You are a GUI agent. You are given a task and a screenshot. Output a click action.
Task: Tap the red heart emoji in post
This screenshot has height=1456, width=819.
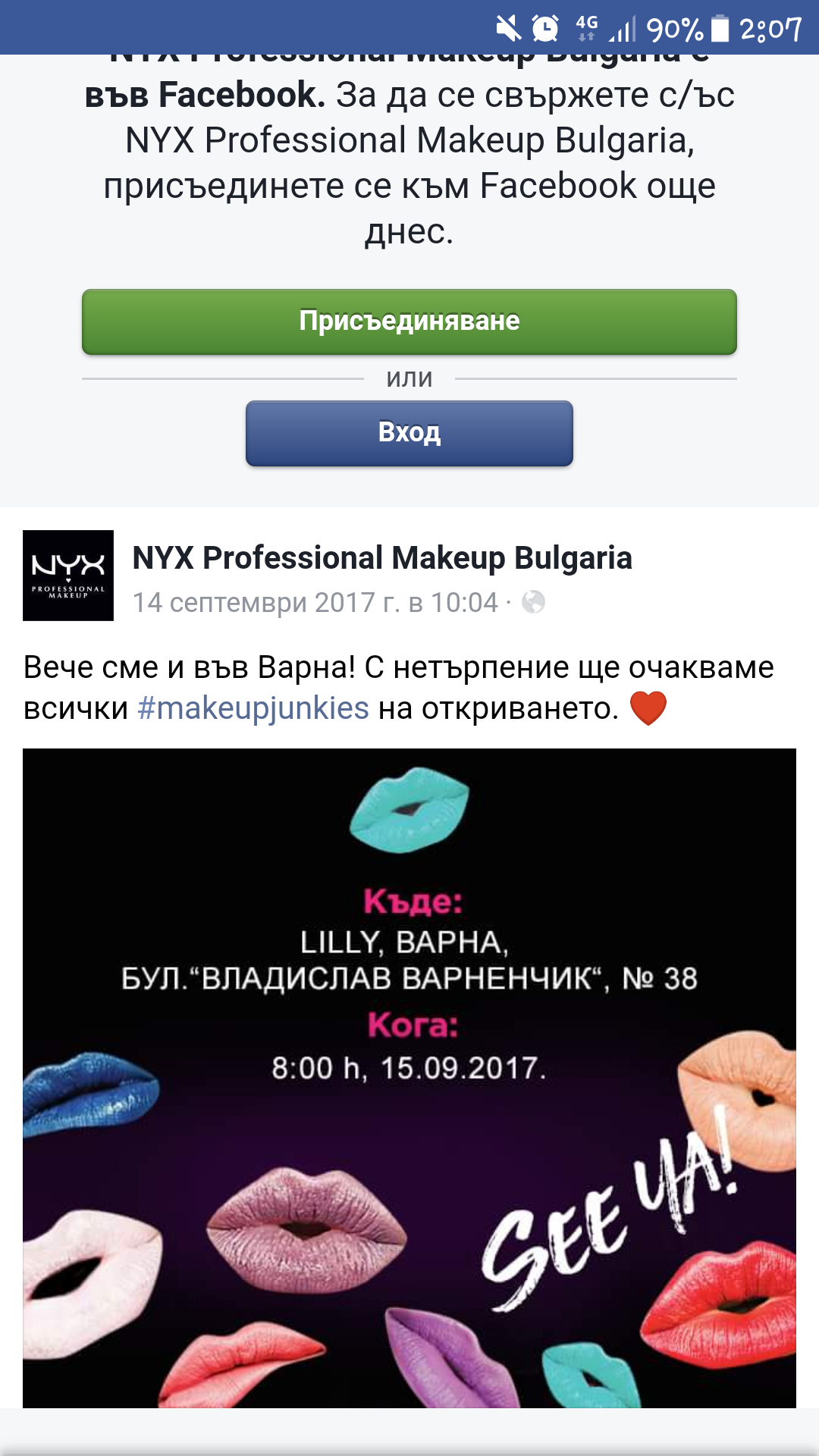pyautogui.click(x=648, y=708)
